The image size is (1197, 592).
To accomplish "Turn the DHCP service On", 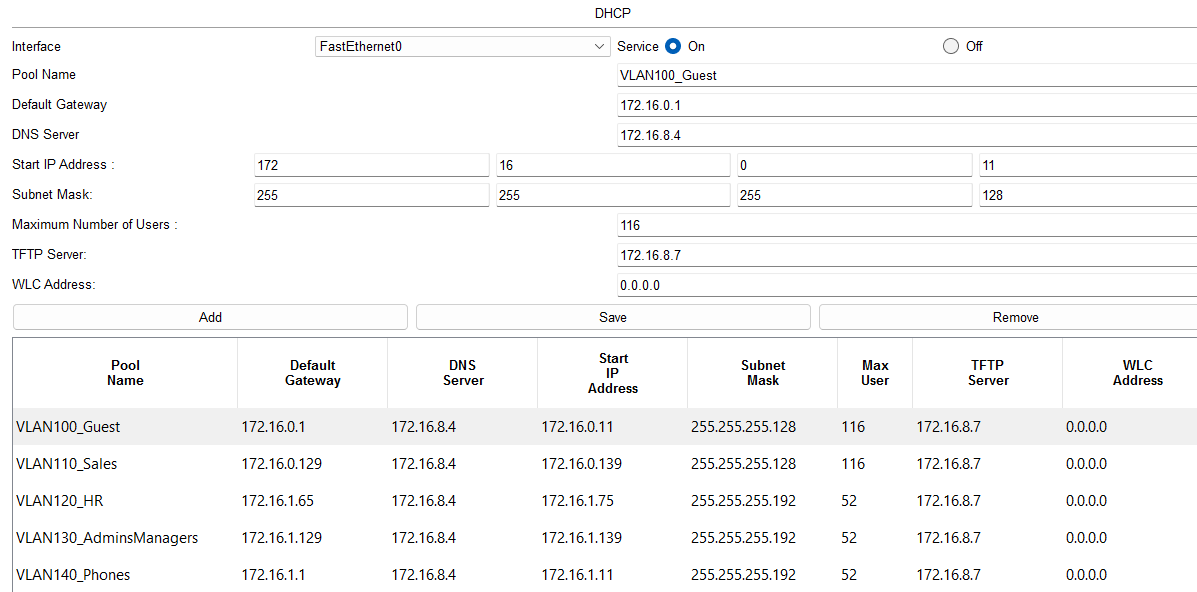I will tap(673, 46).
